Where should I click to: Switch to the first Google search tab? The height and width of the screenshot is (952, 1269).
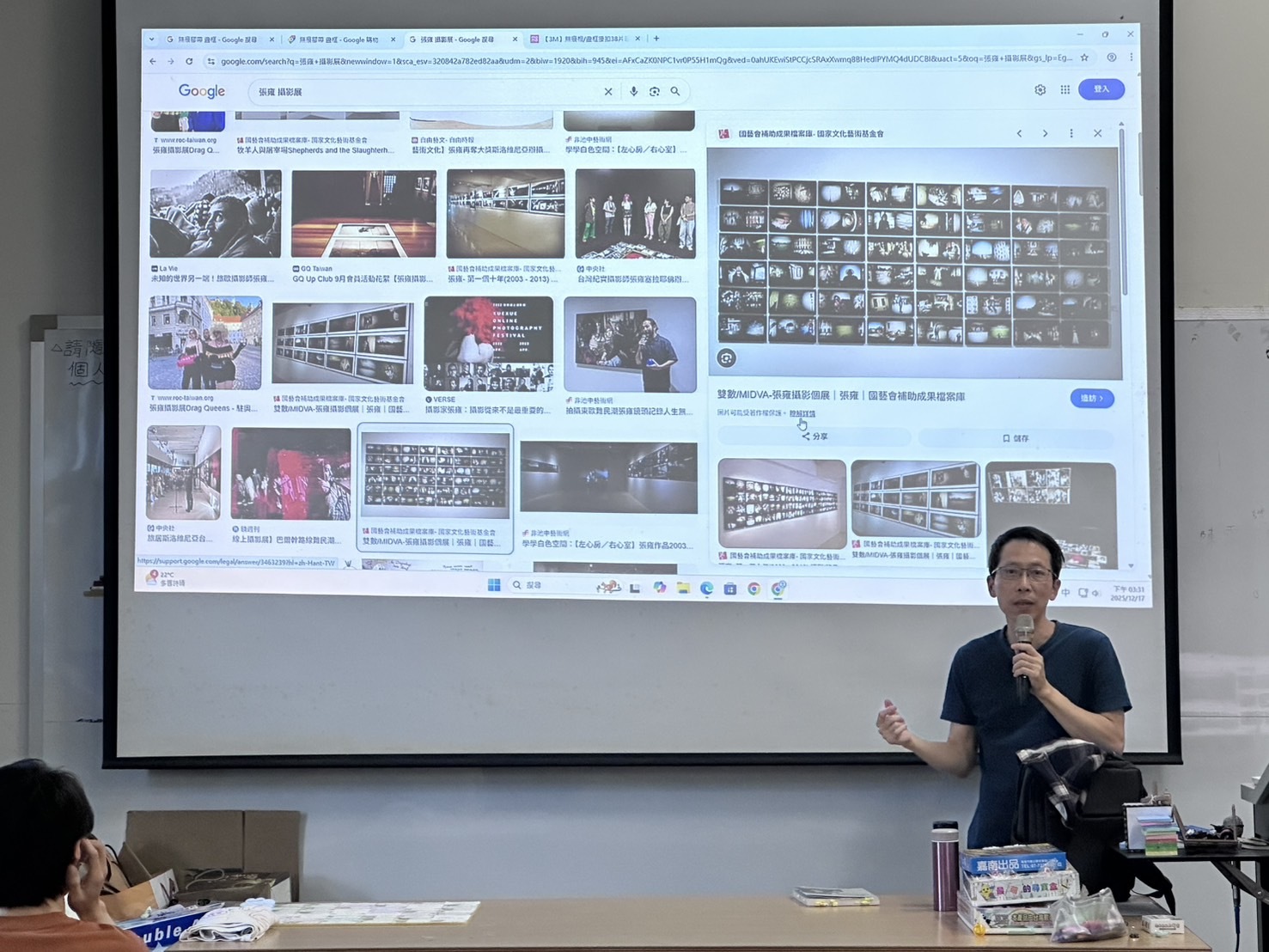coord(217,40)
